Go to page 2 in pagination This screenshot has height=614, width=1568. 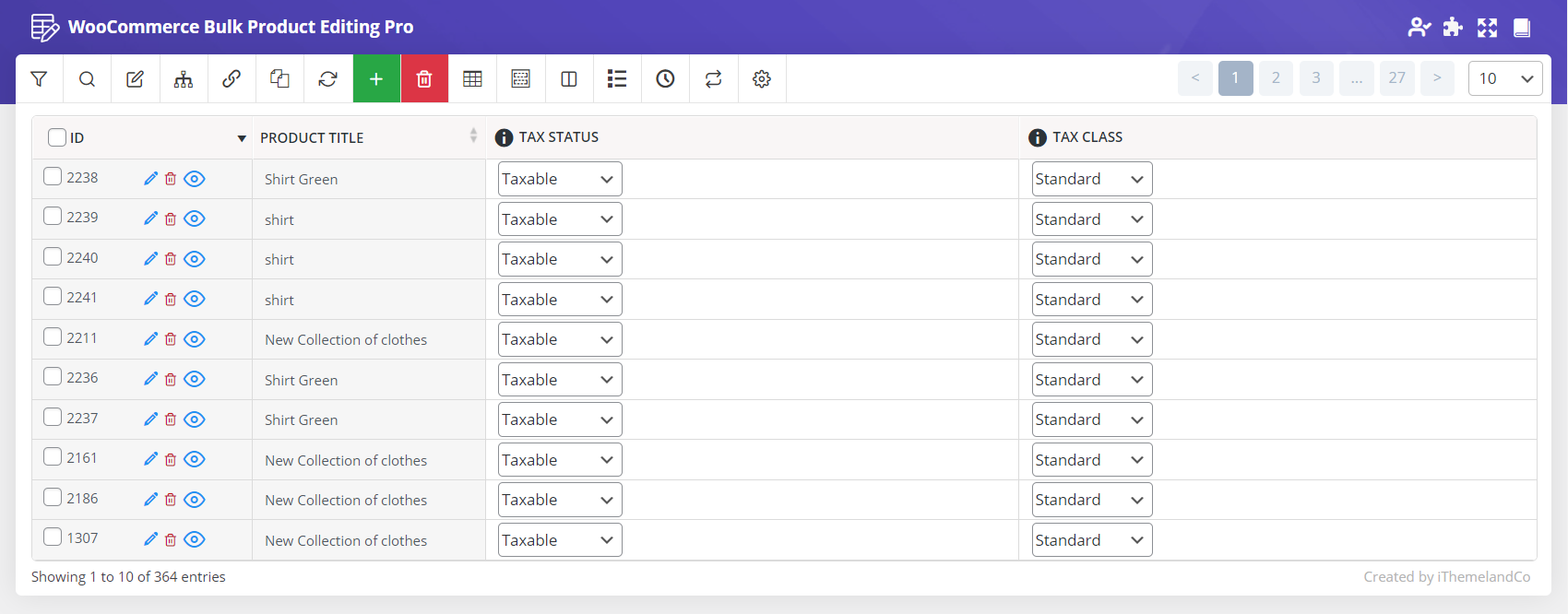[x=1276, y=78]
